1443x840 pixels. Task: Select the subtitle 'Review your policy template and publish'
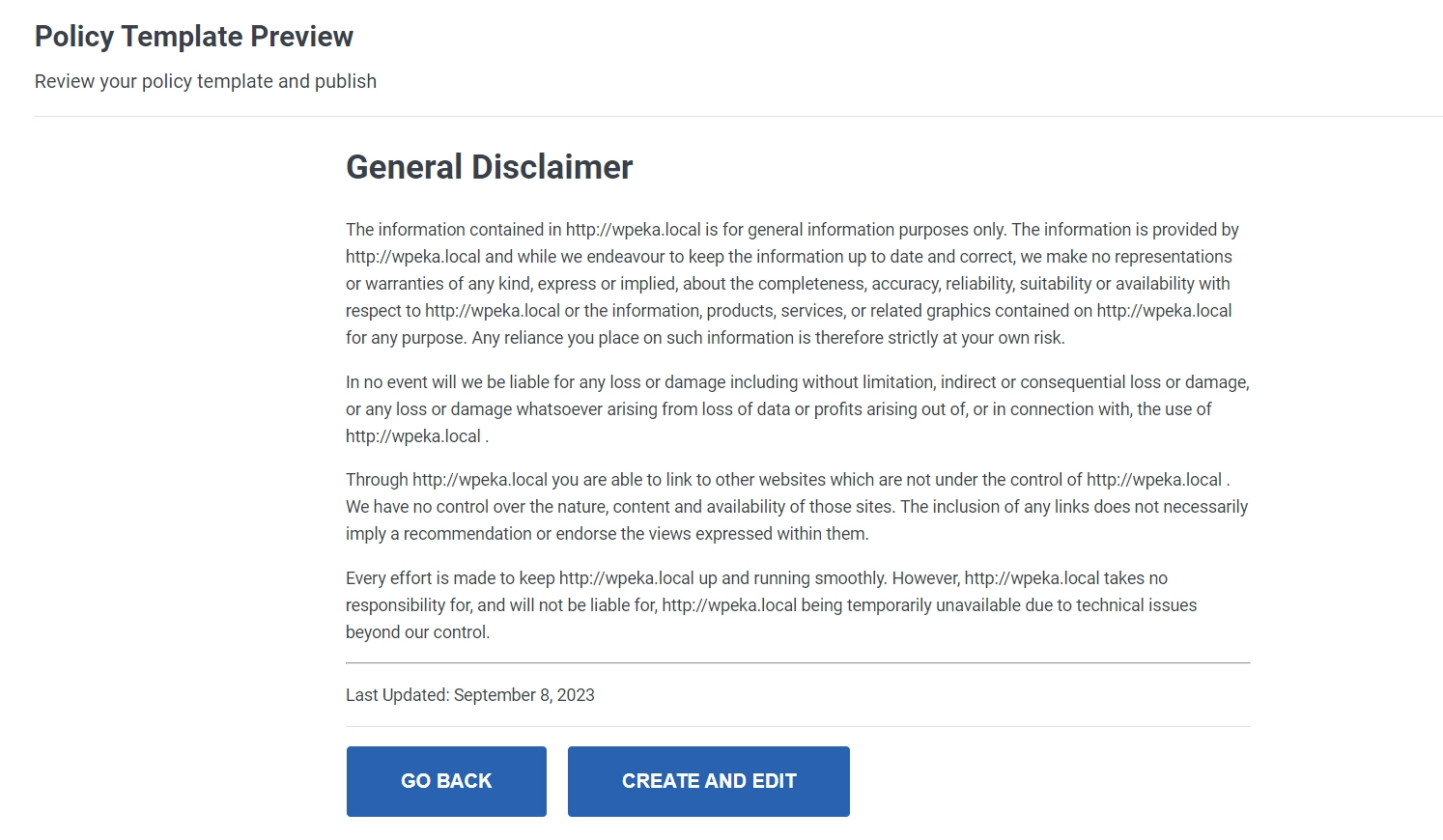coord(205,81)
